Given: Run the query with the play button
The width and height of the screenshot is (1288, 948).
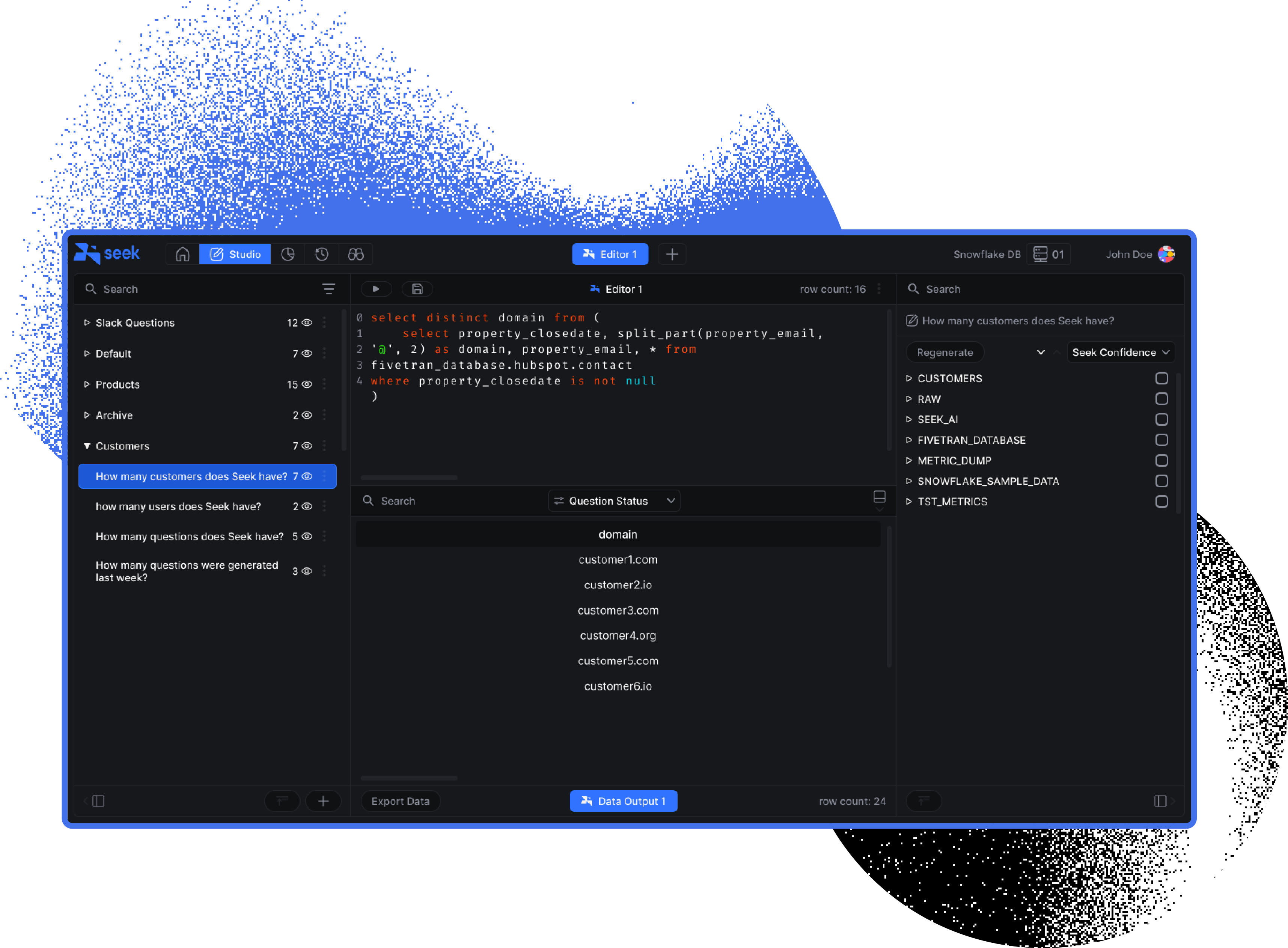Looking at the screenshot, I should [x=376, y=289].
